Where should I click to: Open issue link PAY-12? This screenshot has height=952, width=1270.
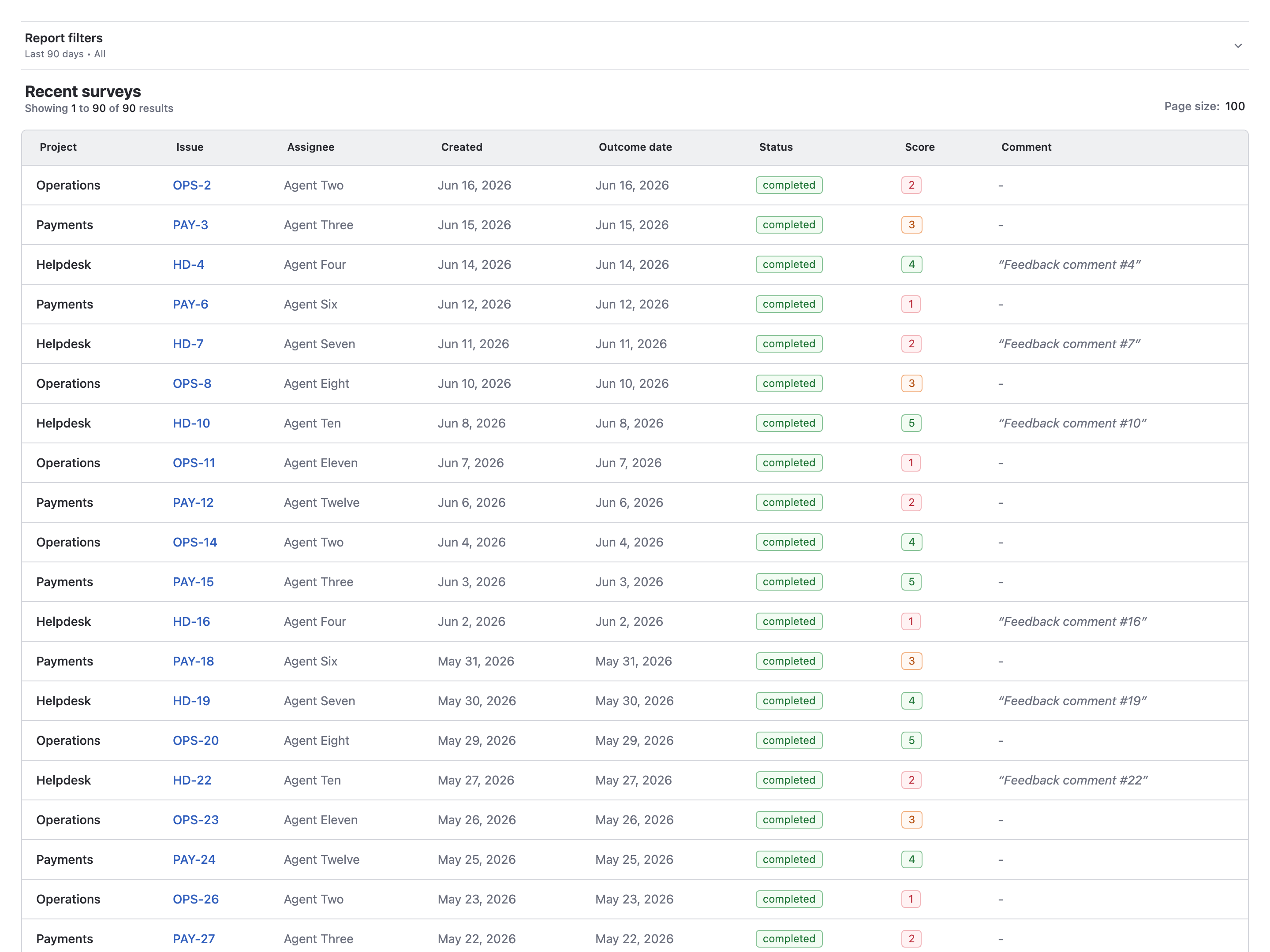pos(193,502)
